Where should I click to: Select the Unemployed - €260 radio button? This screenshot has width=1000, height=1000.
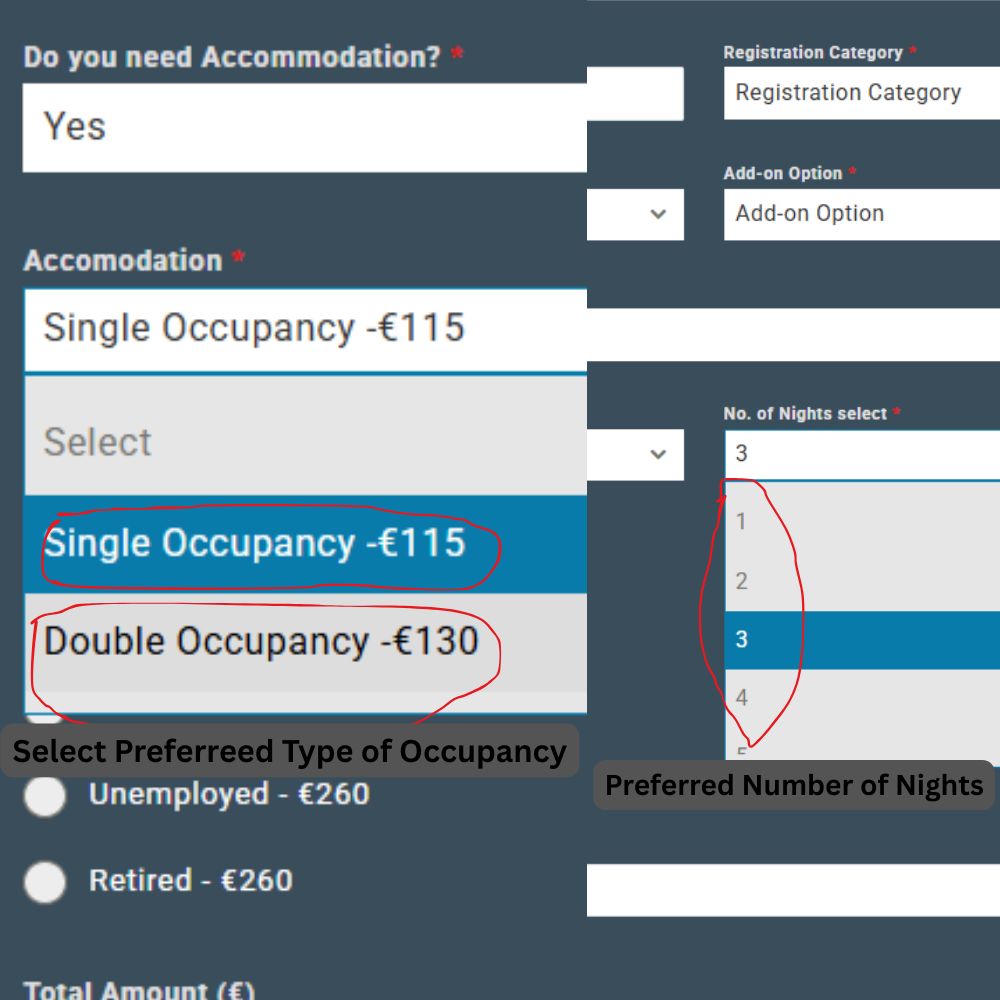(x=45, y=796)
